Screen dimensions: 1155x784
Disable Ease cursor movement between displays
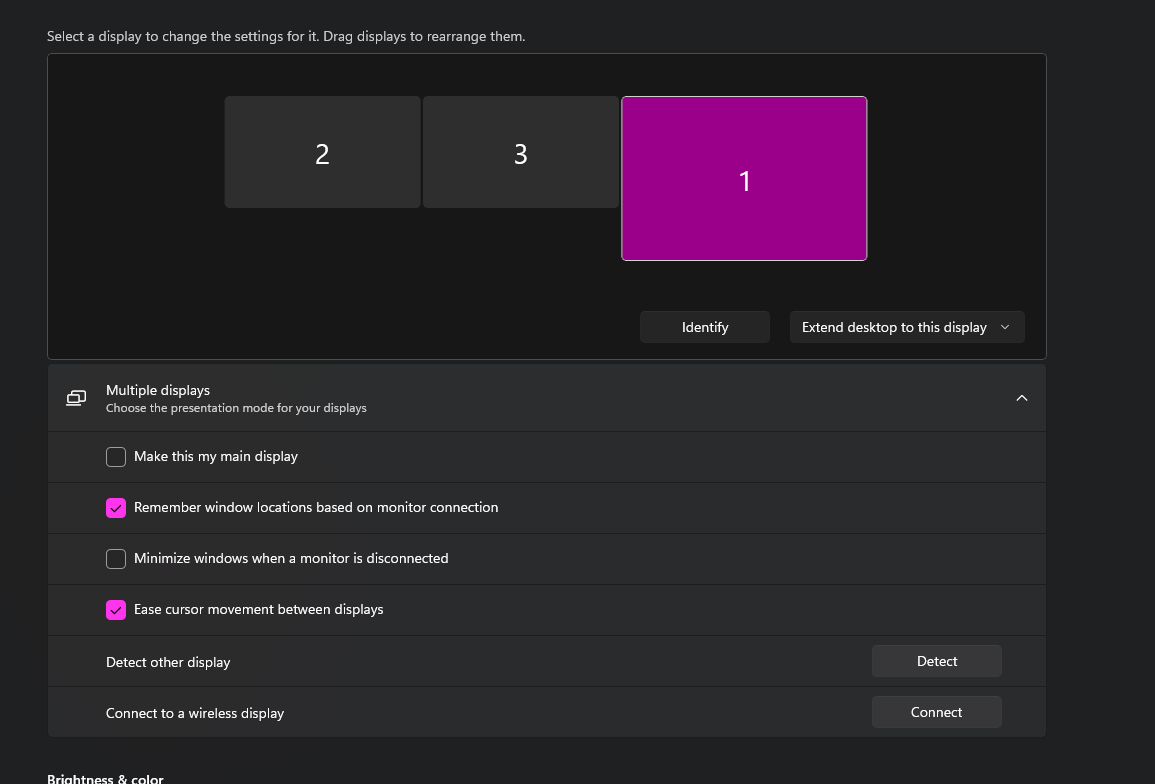(x=116, y=610)
